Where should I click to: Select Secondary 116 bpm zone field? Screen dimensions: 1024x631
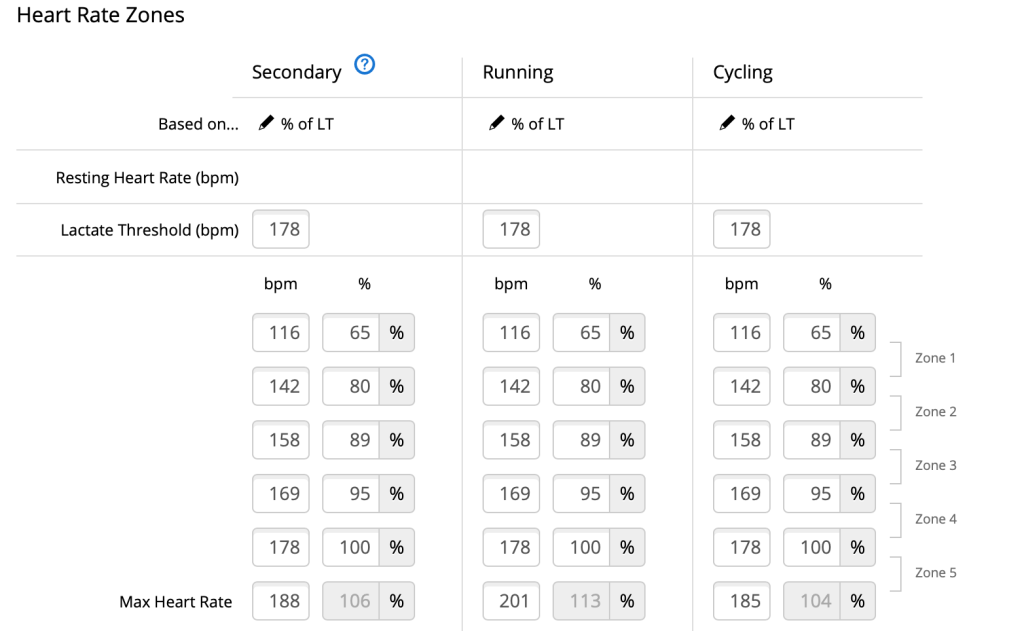point(281,333)
